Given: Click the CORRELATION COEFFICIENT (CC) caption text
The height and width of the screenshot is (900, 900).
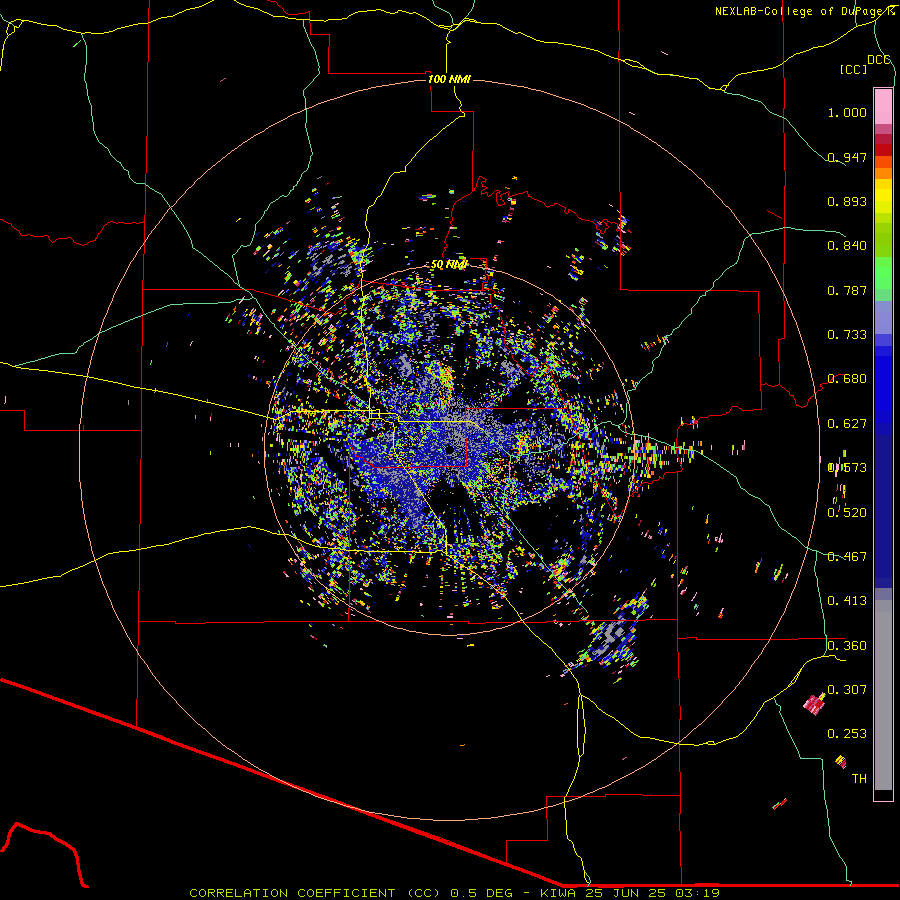Looking at the screenshot, I should pos(315,893).
